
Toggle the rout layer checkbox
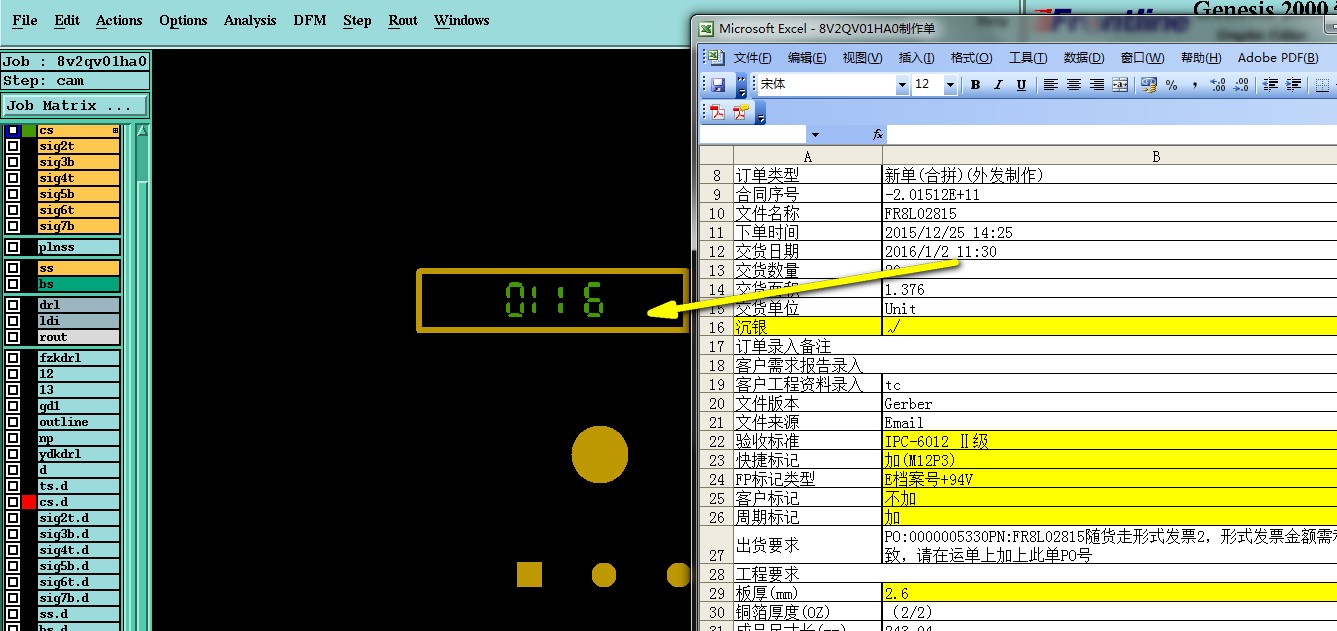coord(12,337)
